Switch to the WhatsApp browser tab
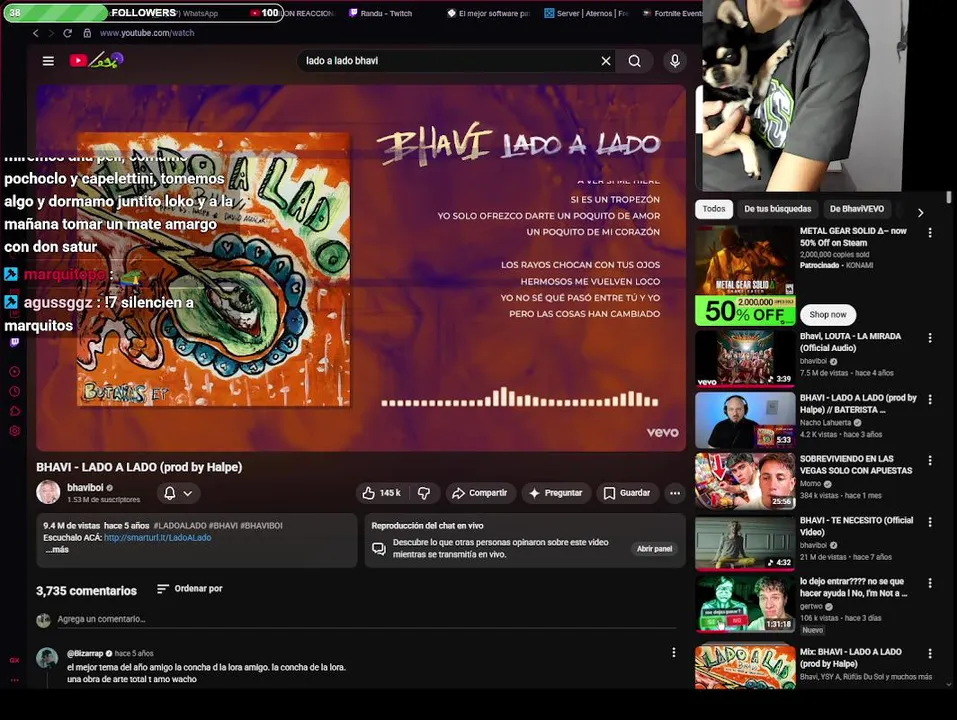 pyautogui.click(x=200, y=13)
